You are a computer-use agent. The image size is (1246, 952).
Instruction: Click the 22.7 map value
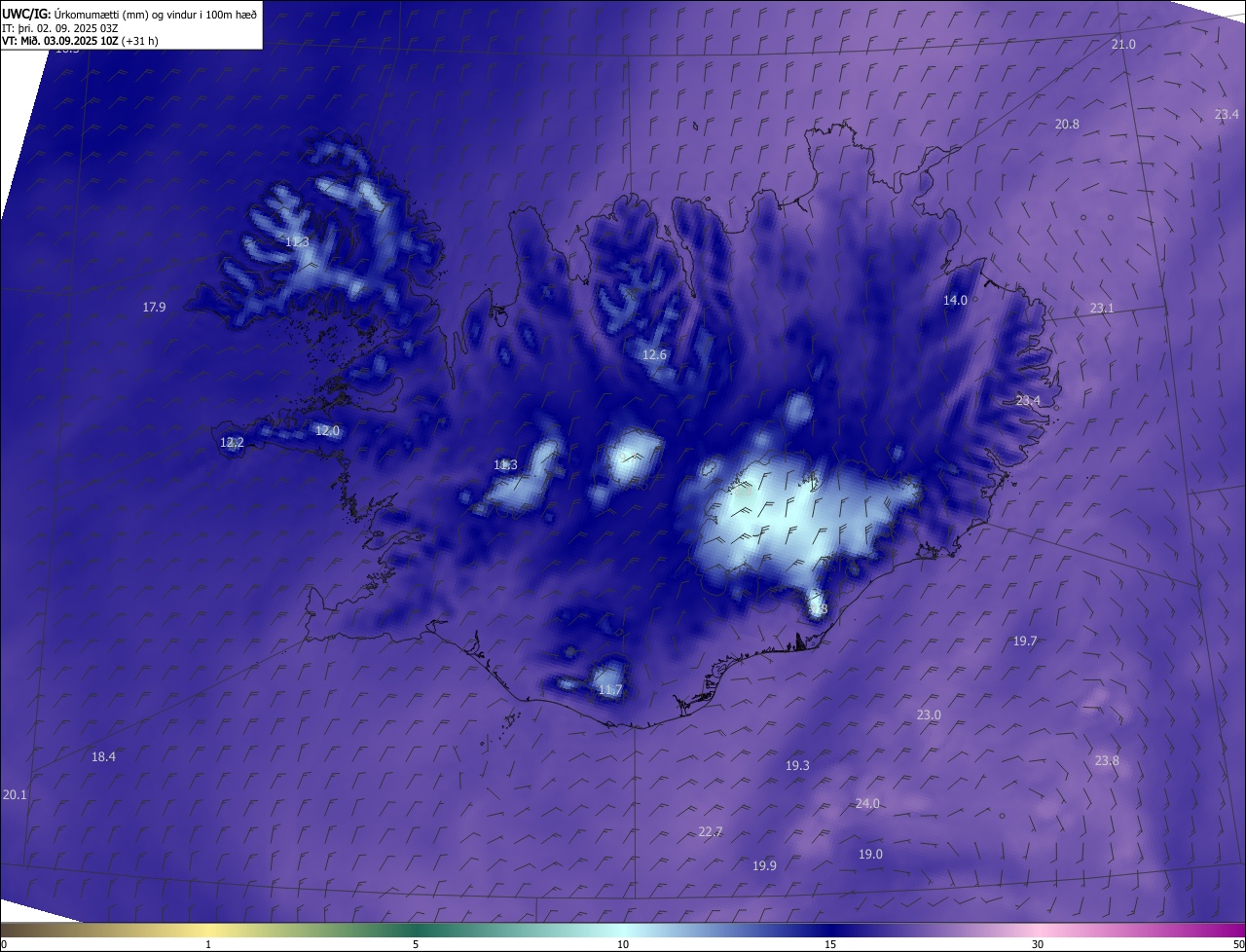711,831
